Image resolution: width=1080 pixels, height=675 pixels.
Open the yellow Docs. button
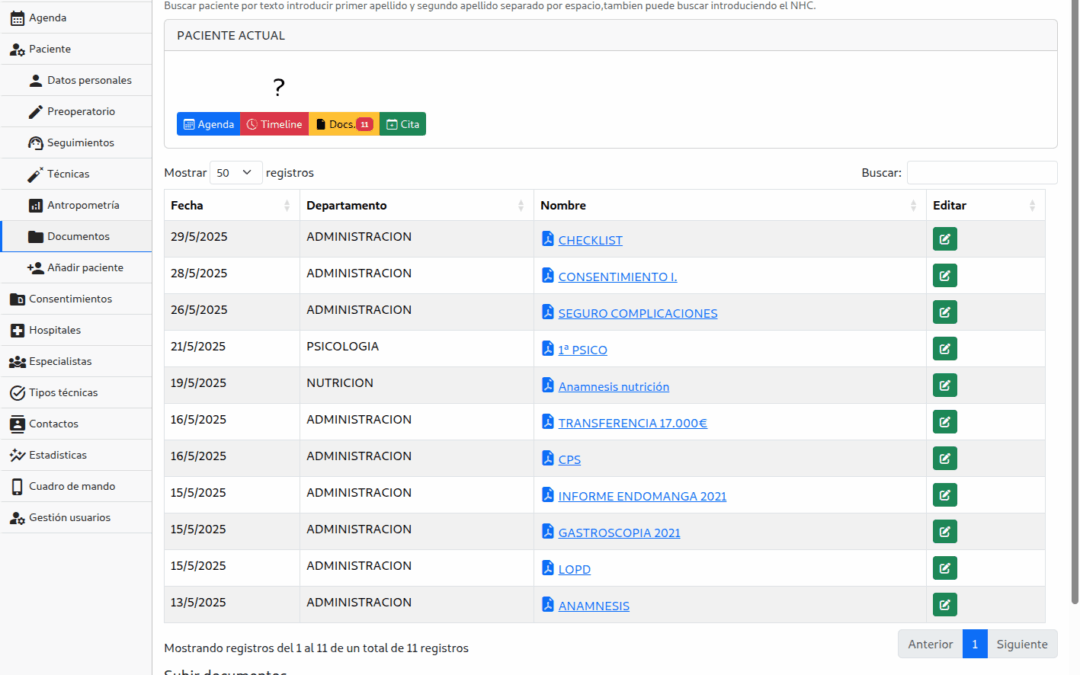point(344,124)
